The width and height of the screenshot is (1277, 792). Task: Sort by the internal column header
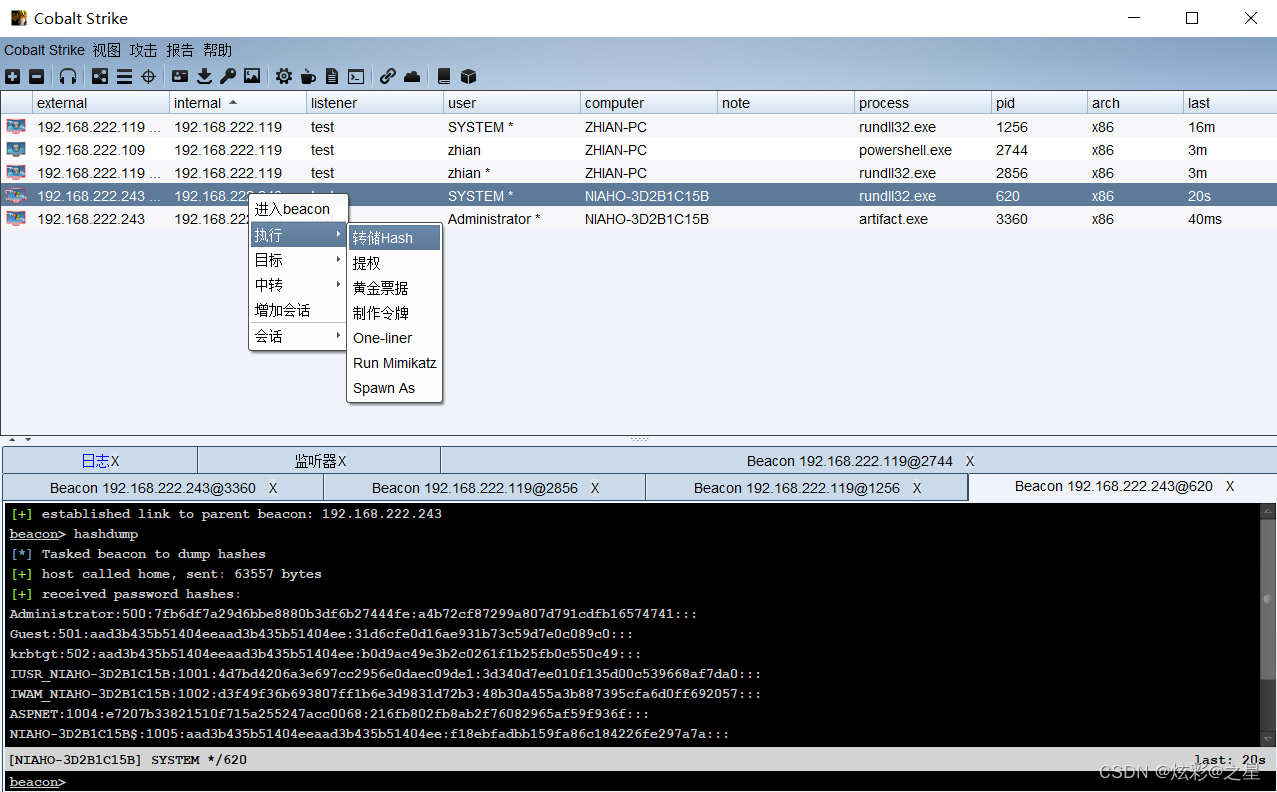pos(238,103)
